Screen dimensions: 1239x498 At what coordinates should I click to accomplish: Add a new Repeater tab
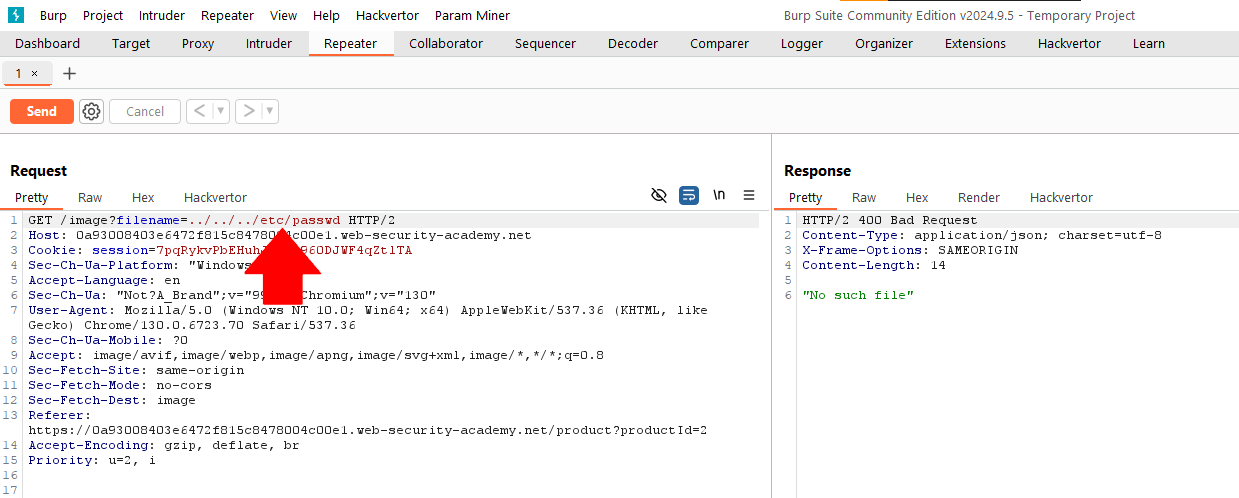click(x=69, y=73)
